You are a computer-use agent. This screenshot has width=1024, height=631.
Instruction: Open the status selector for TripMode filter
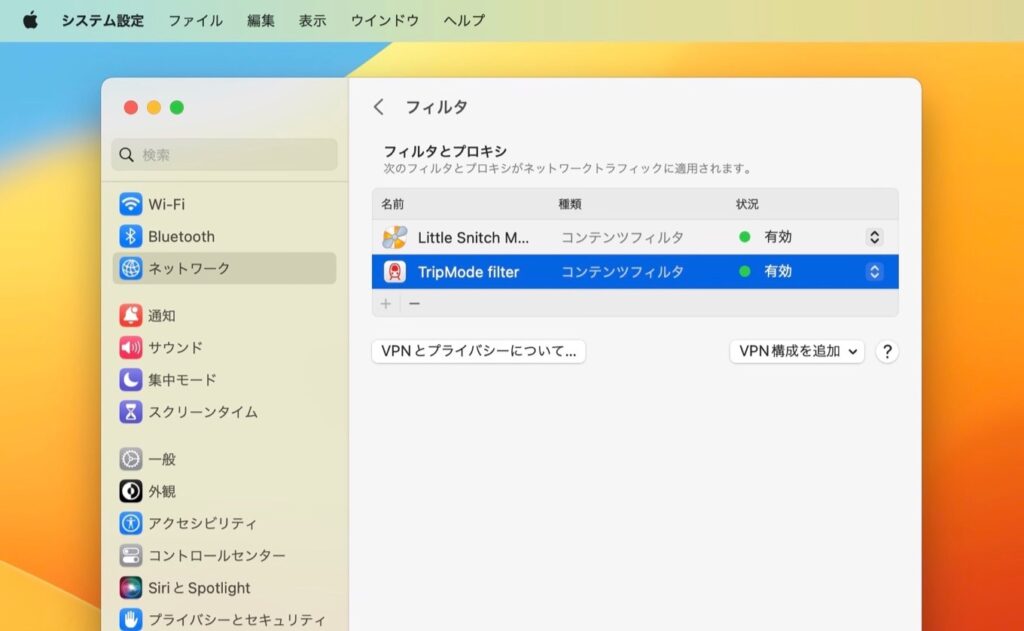874,271
